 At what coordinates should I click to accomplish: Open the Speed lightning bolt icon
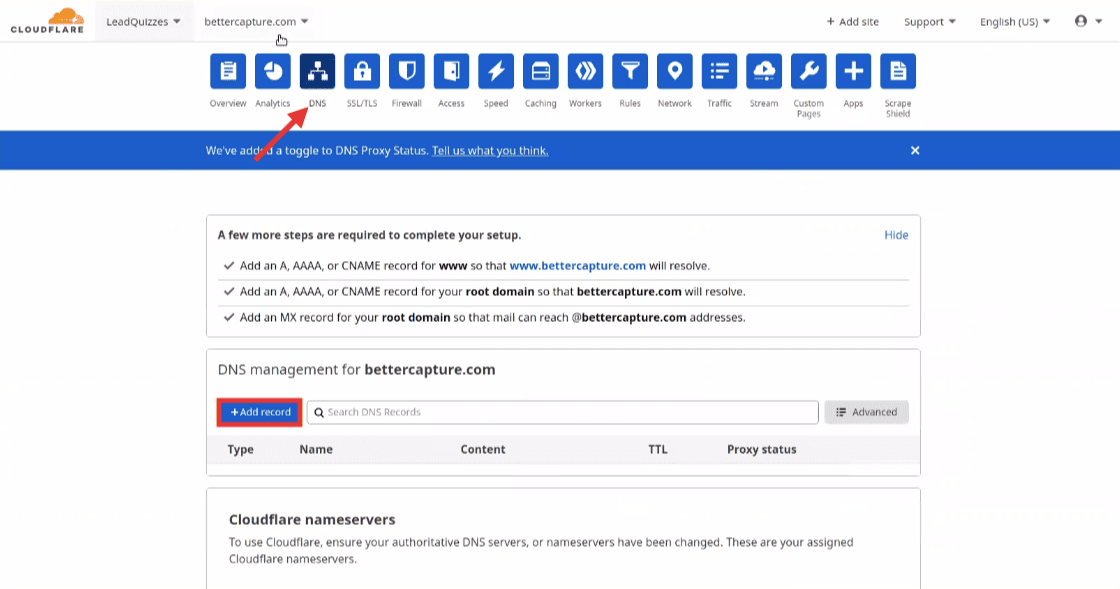(496, 71)
